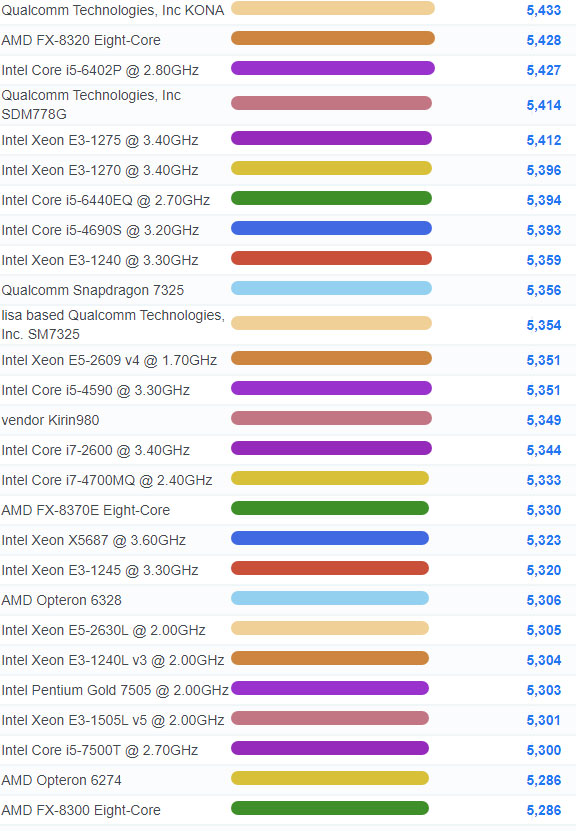Open the Qualcomm Technologies, Inc KONA entry
Viewport: 576px width, 831px height.
pyautogui.click(x=113, y=10)
